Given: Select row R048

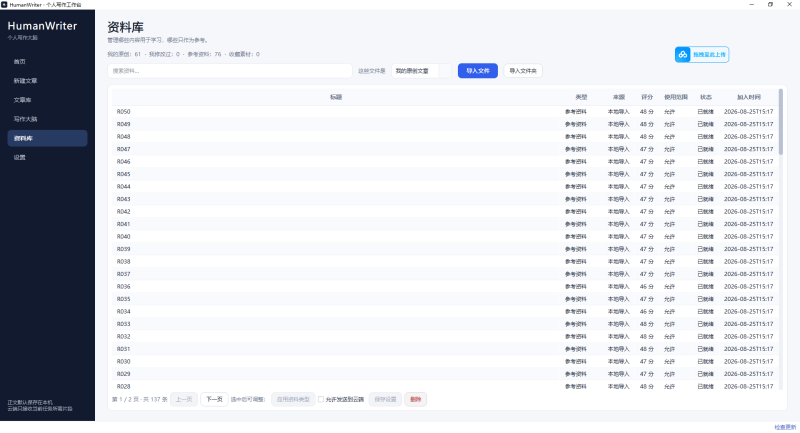Looking at the screenshot, I should [x=445, y=137].
